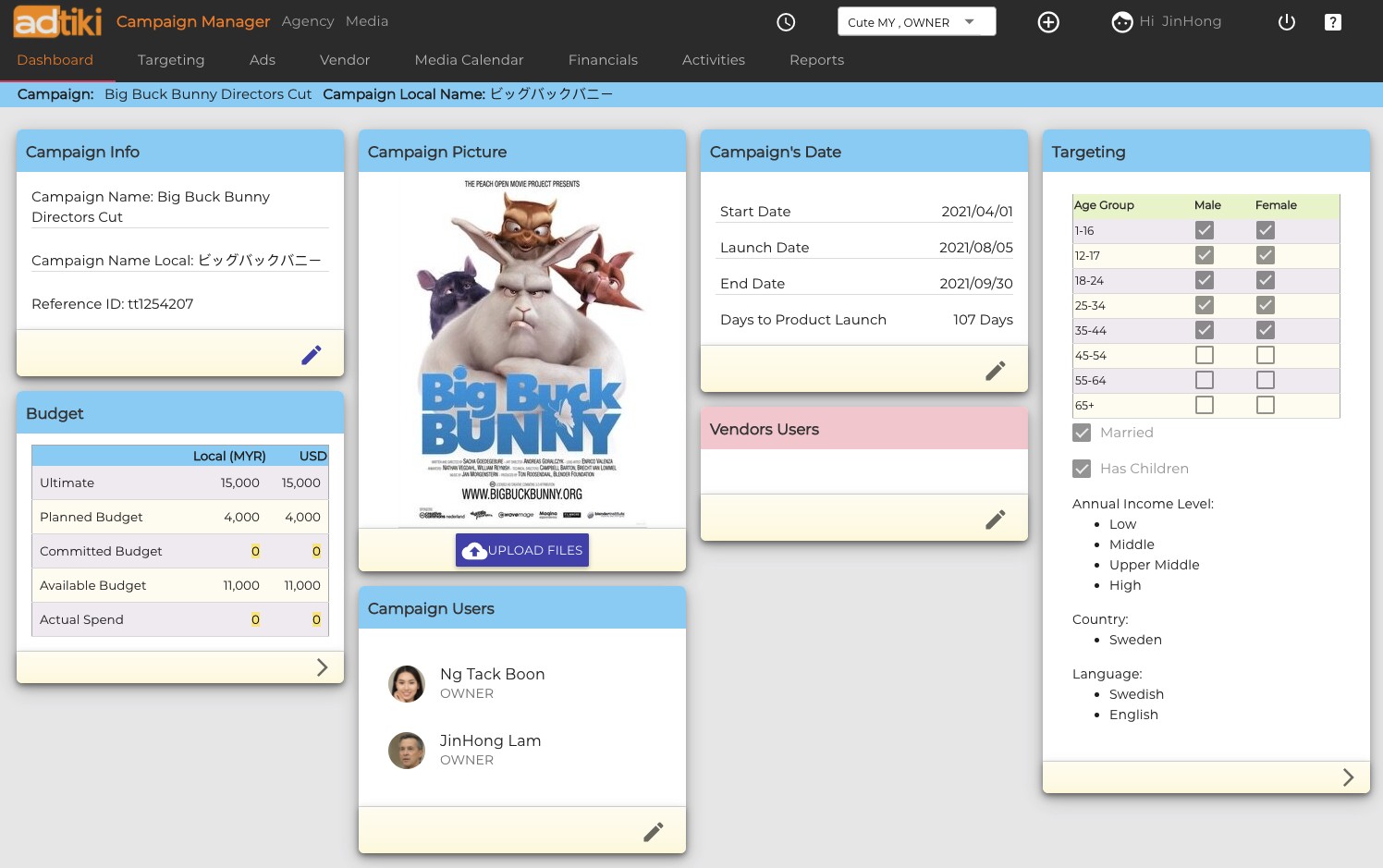
Task: Toggle Female checkbox for age 25-34
Action: pyautogui.click(x=1266, y=305)
